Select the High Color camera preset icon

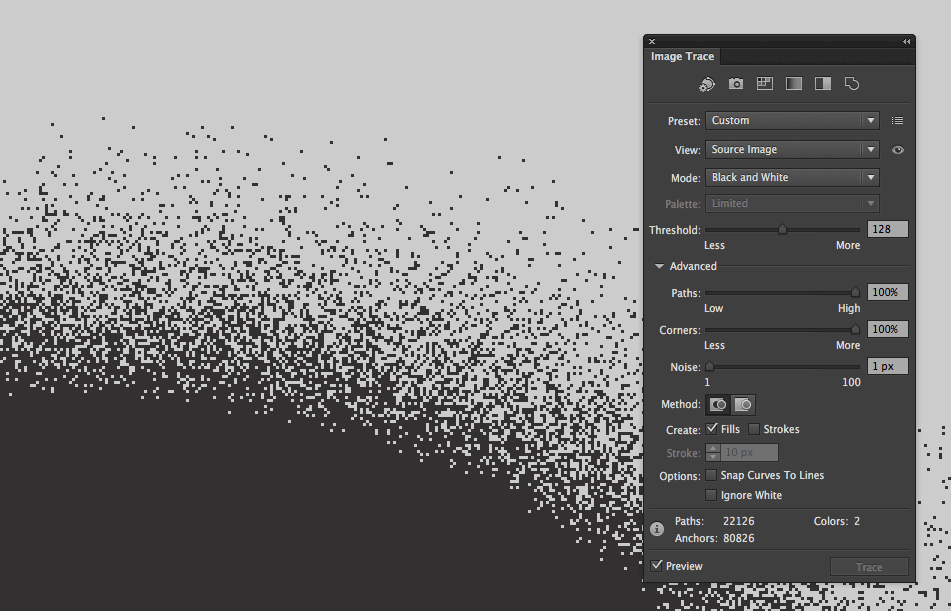(x=736, y=84)
